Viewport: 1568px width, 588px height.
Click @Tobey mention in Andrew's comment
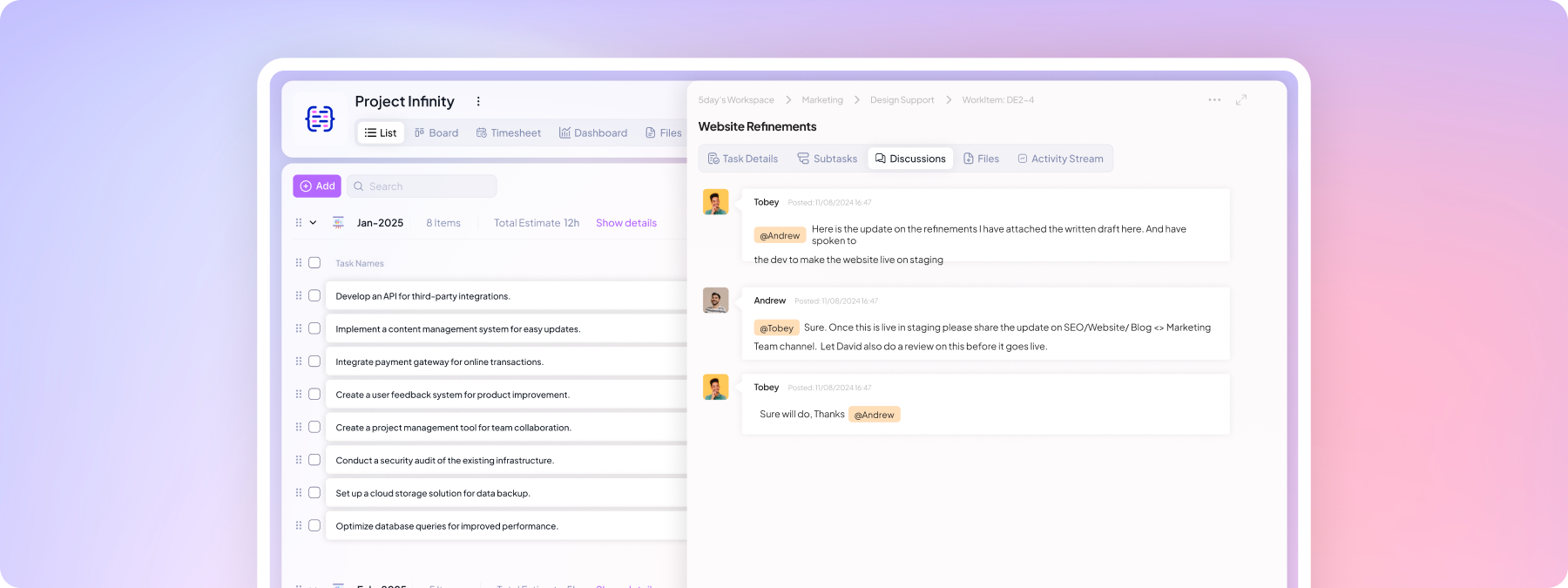point(776,328)
